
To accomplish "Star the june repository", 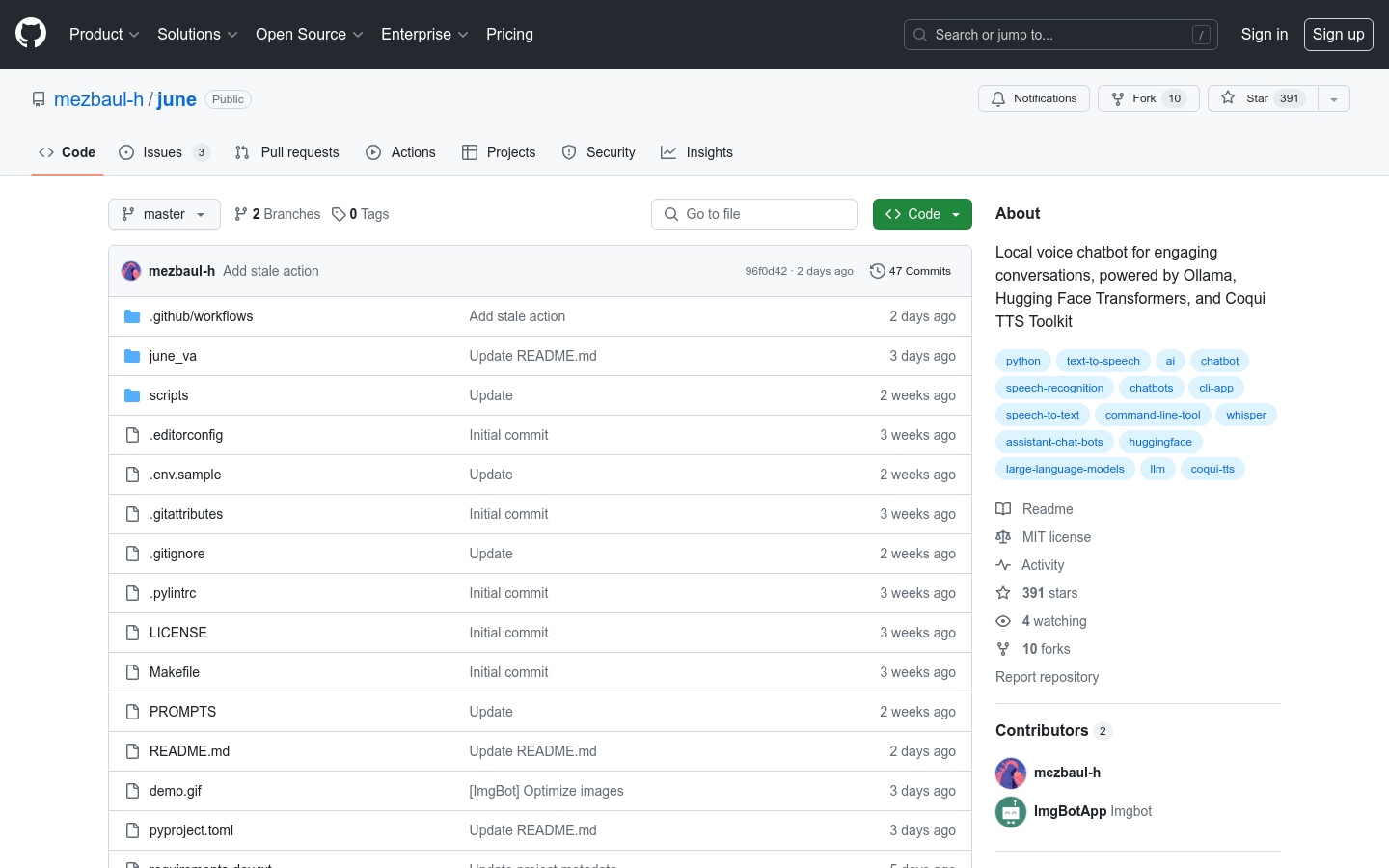I will click(x=1263, y=98).
